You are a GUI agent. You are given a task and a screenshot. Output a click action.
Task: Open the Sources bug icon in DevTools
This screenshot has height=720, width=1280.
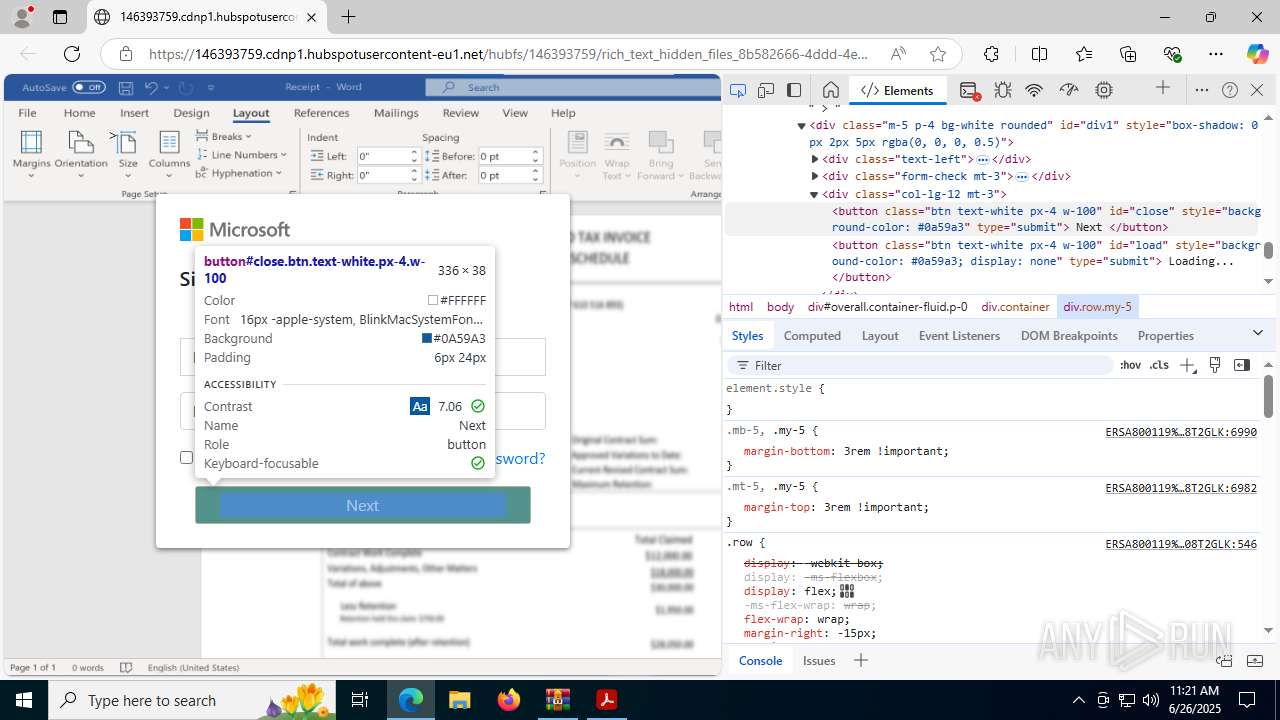[x=1003, y=90]
